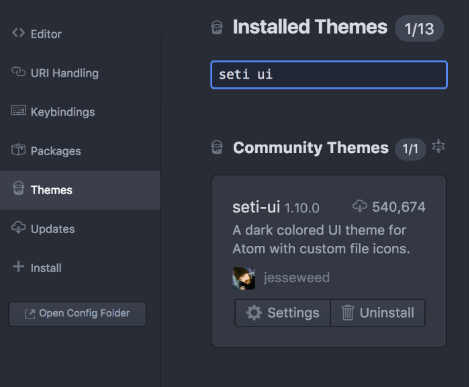Open the seti-ui theme name link

pos(256,207)
